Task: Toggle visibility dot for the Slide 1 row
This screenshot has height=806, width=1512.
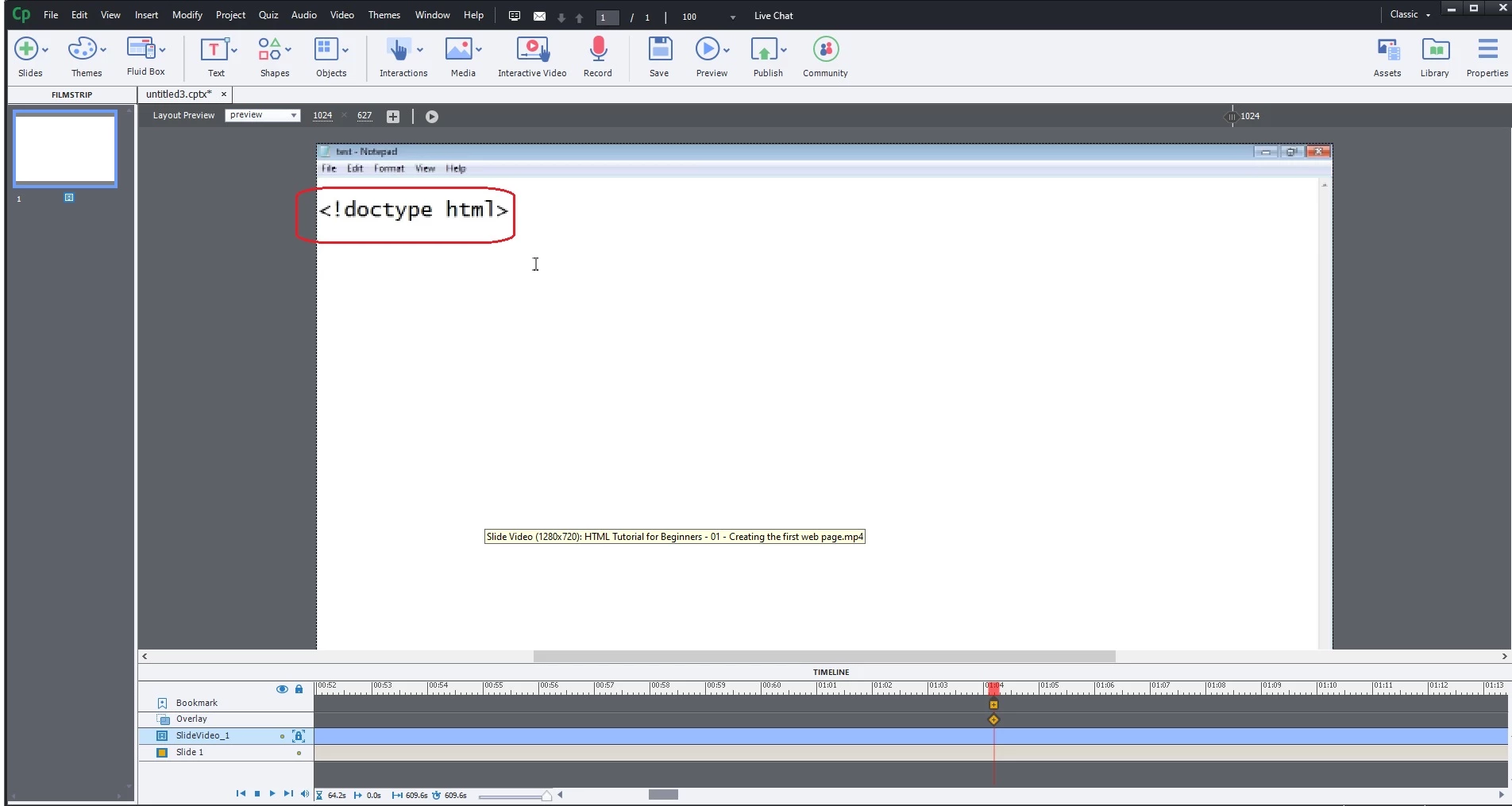Action: coord(299,753)
